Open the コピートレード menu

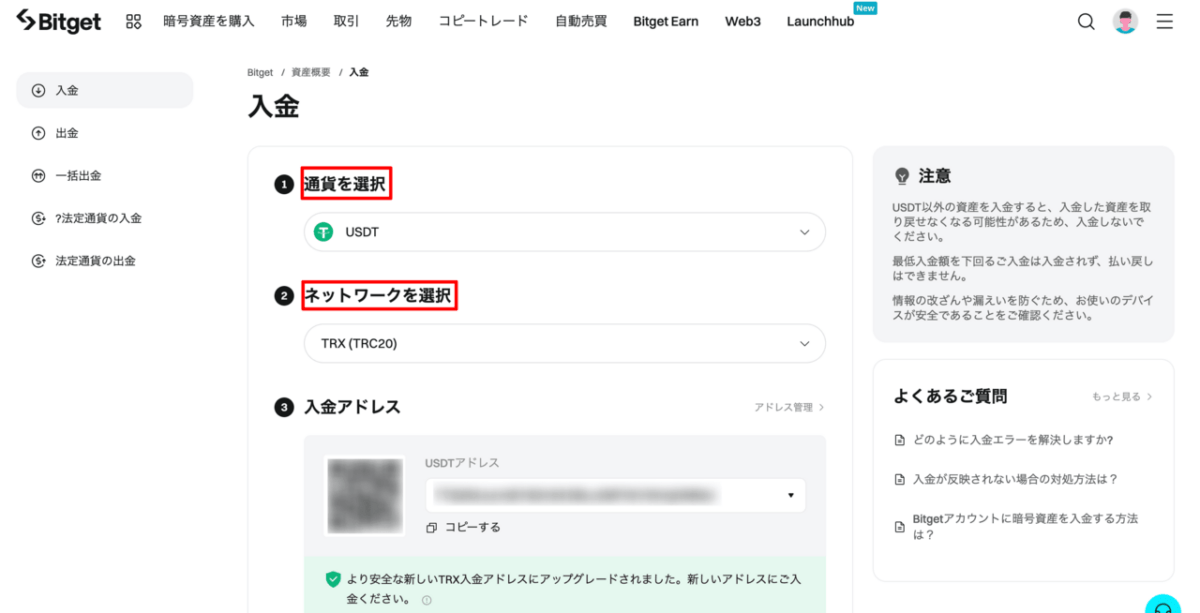coord(483,21)
